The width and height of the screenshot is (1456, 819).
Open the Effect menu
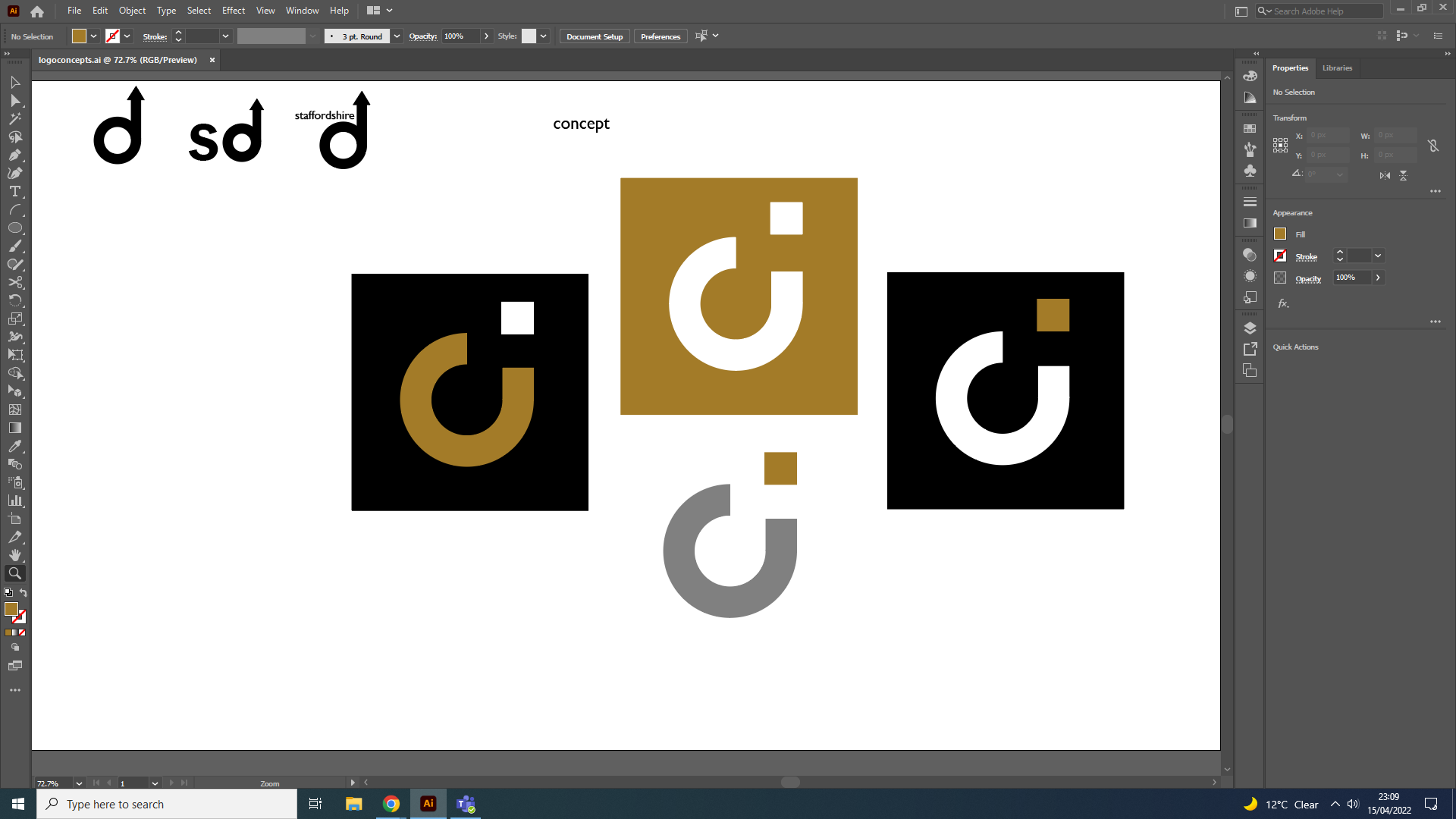(x=233, y=11)
